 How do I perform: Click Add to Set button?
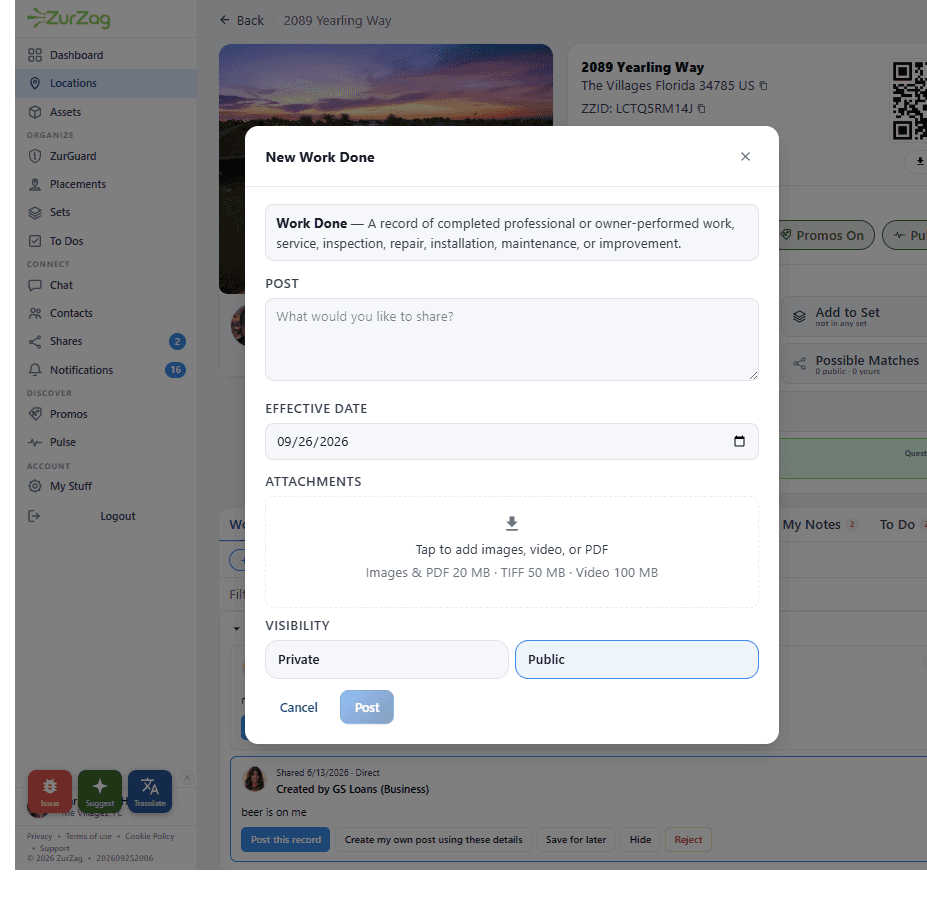(x=855, y=316)
